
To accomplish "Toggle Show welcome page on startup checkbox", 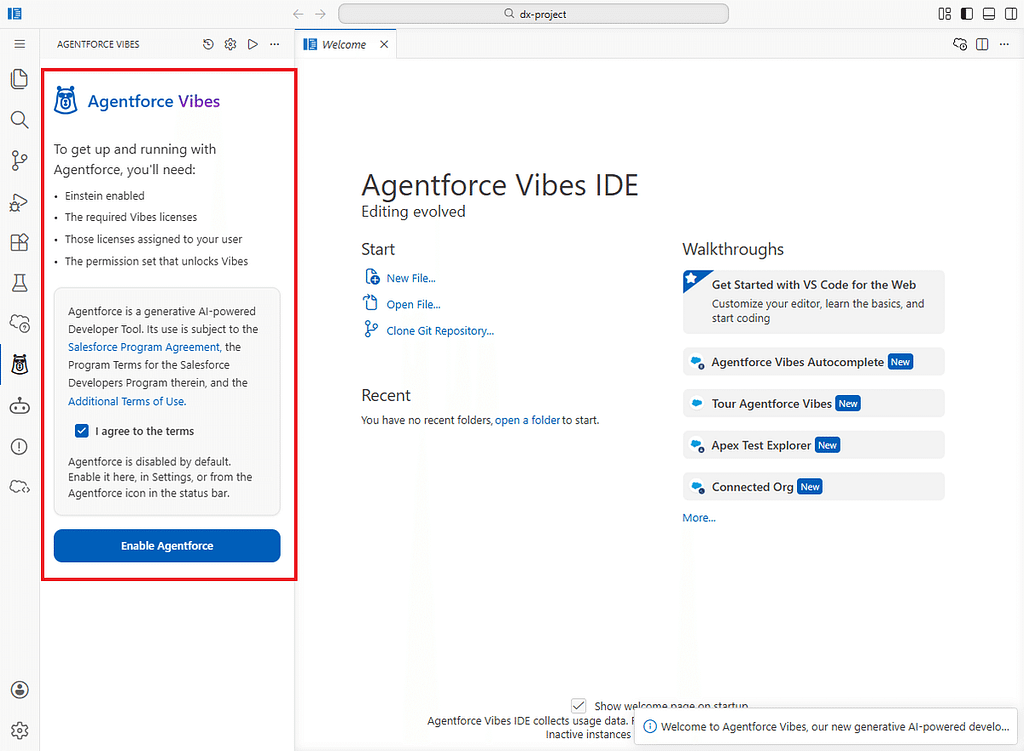I will pos(579,705).
